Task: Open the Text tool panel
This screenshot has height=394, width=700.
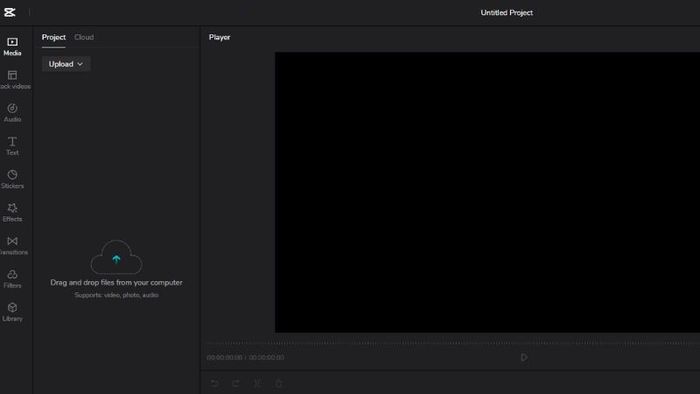Action: coord(12,146)
